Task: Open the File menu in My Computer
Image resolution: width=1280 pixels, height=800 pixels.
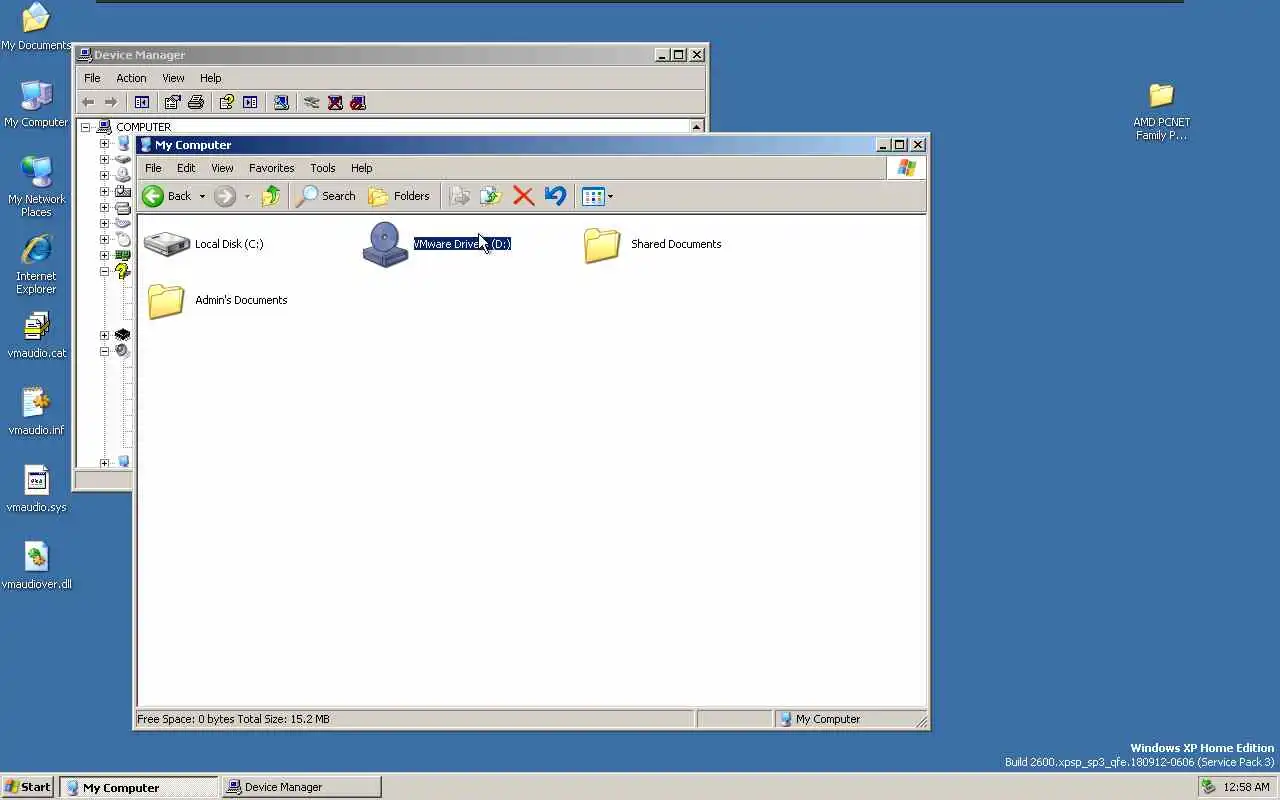Action: [x=153, y=168]
